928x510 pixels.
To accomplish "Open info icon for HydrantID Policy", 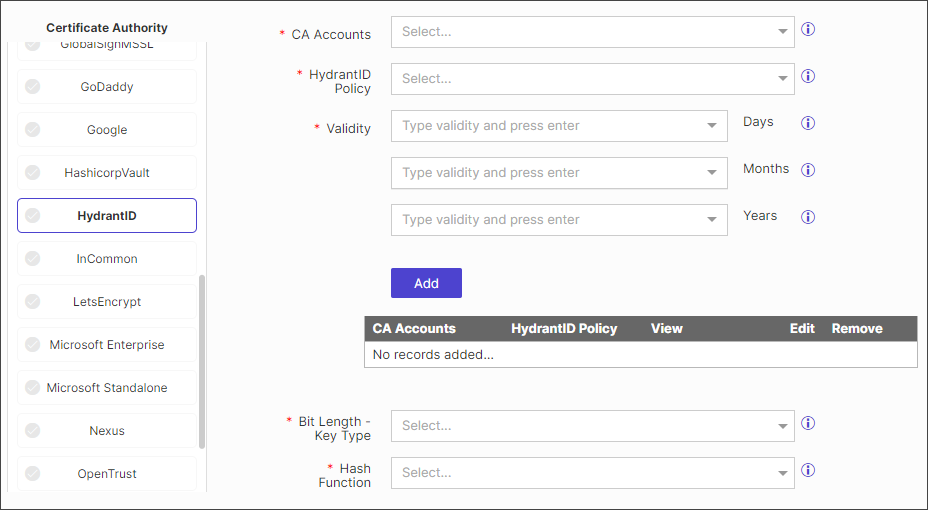I will (x=808, y=76).
